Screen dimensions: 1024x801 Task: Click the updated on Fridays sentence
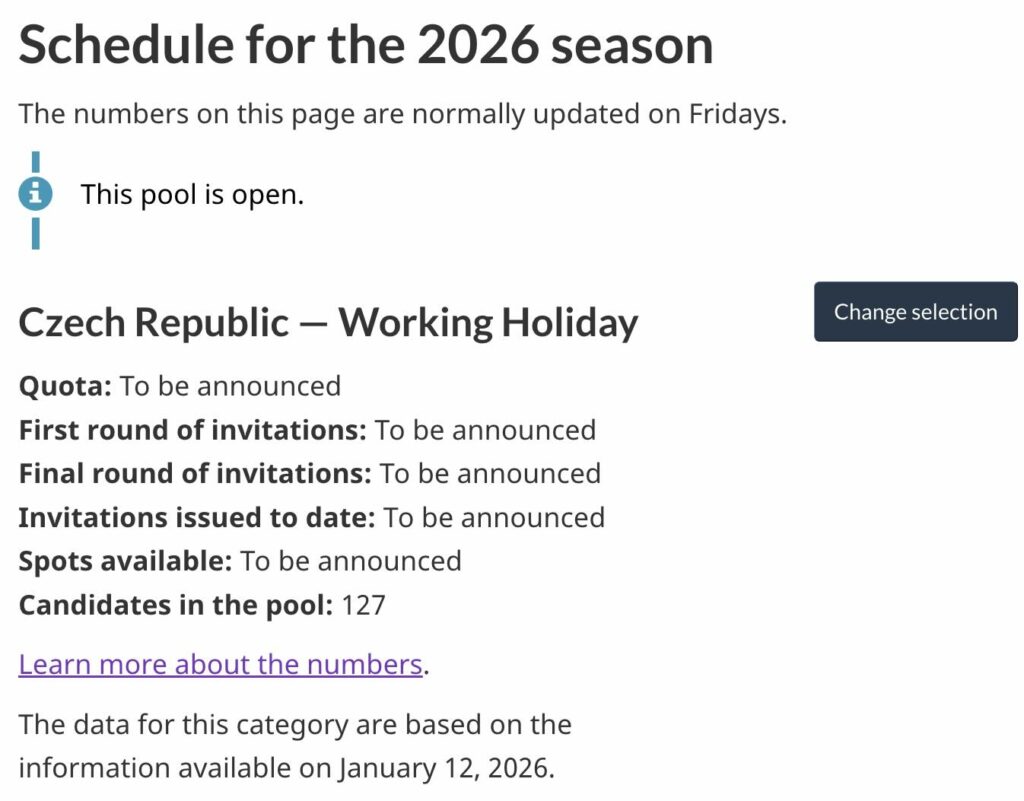point(402,114)
